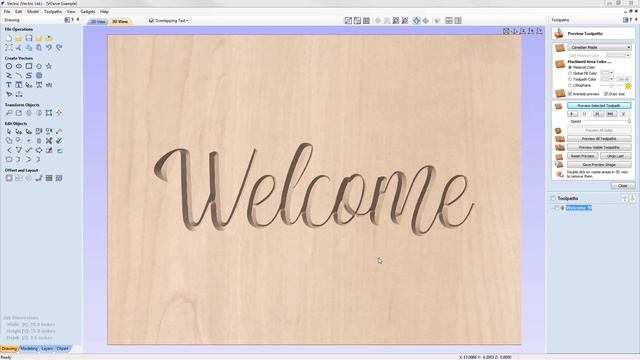Click the preview Speed slider

pyautogui.click(x=607, y=121)
